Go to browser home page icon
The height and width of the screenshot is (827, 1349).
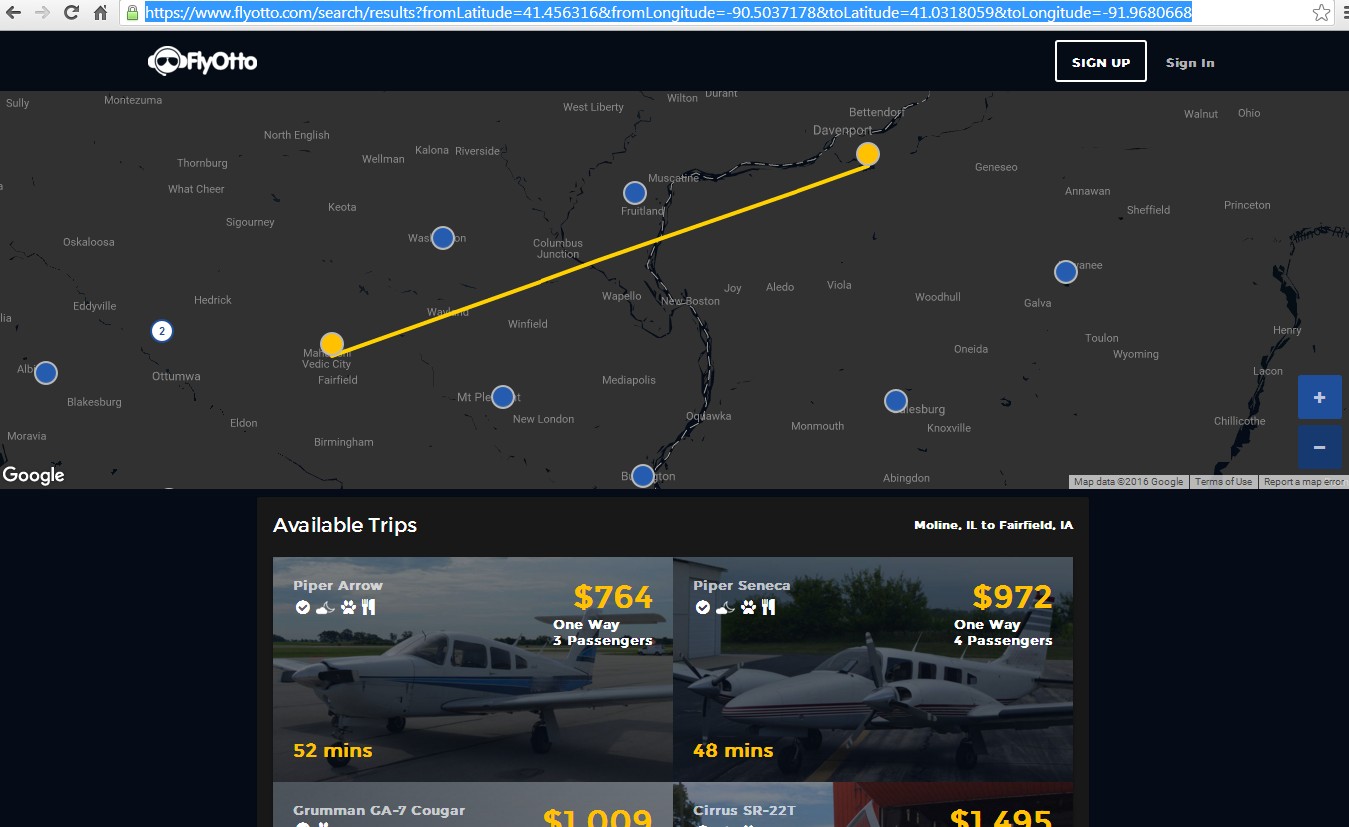[x=100, y=13]
